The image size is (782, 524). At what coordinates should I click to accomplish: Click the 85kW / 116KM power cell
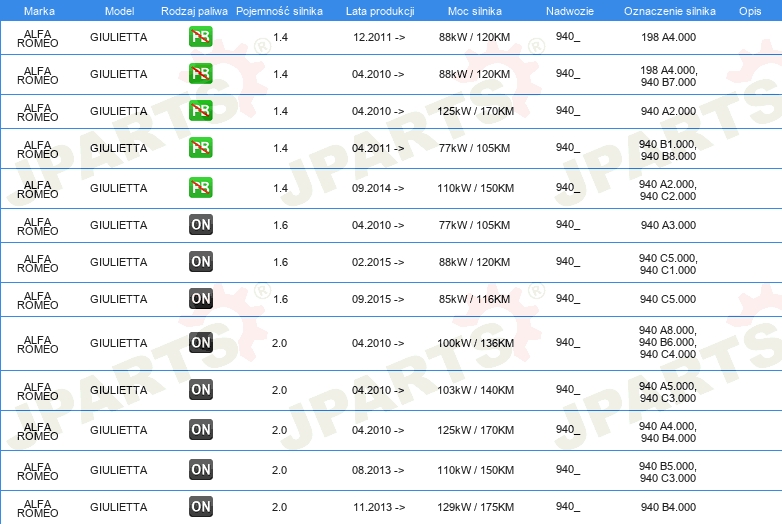[x=474, y=299]
